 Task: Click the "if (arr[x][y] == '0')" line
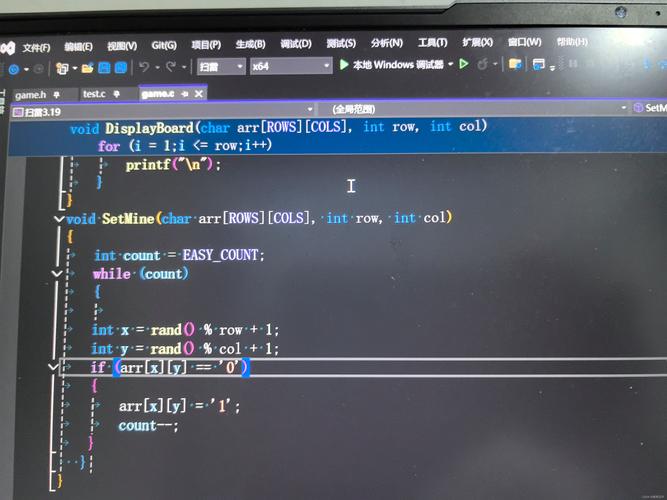click(169, 367)
